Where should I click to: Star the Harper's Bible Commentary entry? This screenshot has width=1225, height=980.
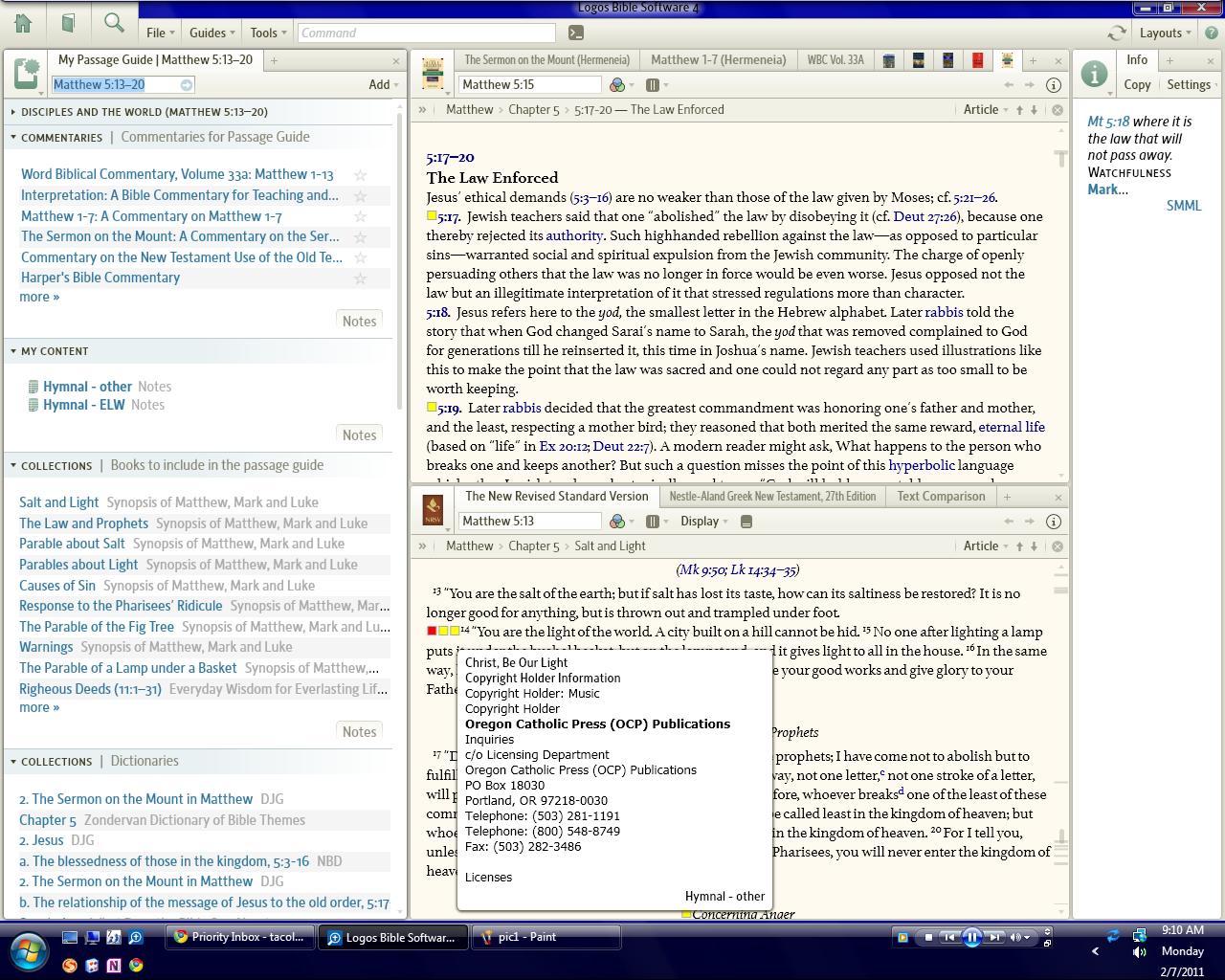pyautogui.click(x=361, y=278)
